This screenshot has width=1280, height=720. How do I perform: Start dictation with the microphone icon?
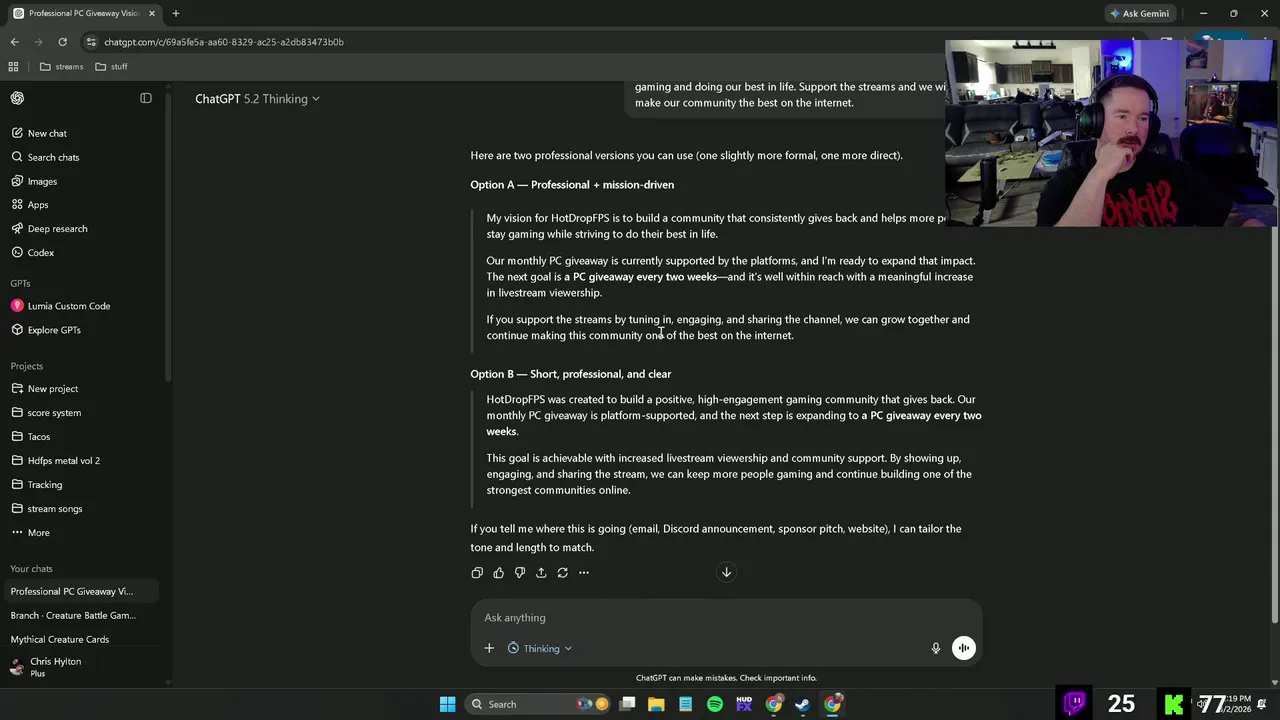point(936,648)
